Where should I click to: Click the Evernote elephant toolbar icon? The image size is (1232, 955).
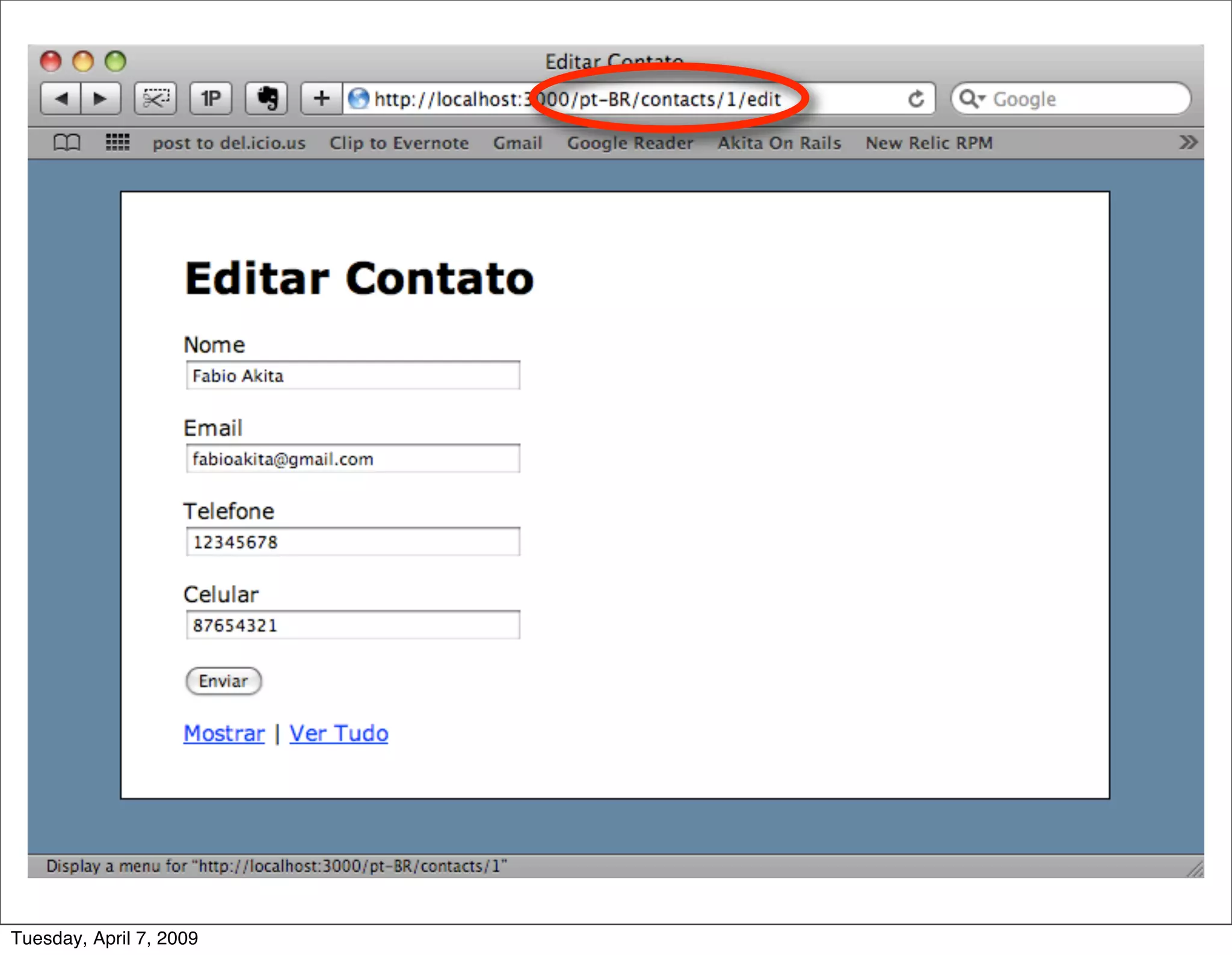click(266, 99)
